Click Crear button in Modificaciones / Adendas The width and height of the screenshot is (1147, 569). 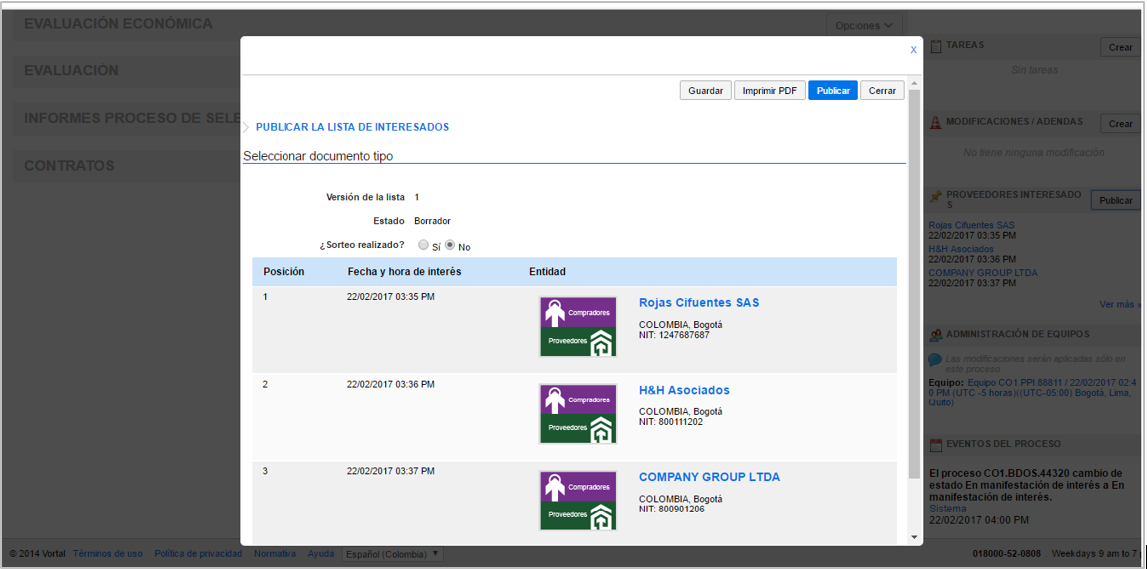click(1120, 124)
